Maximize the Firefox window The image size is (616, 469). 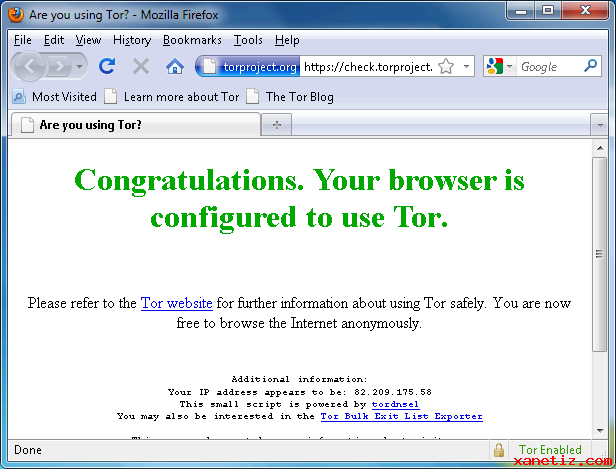pos(548,11)
